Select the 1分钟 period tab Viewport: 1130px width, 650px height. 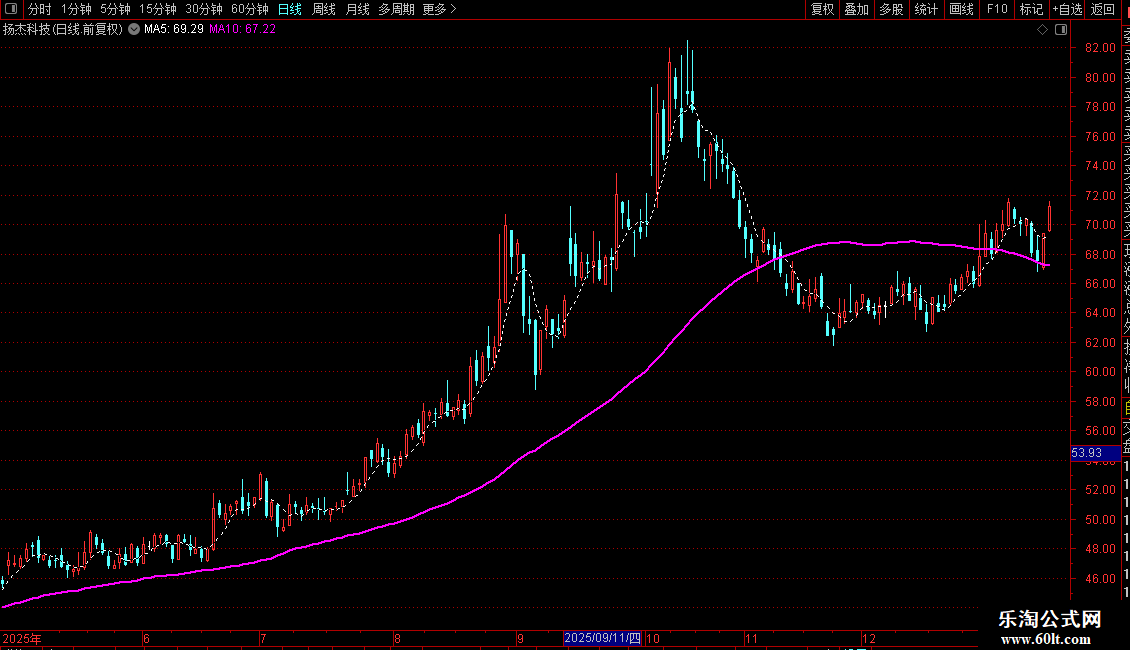pos(76,9)
